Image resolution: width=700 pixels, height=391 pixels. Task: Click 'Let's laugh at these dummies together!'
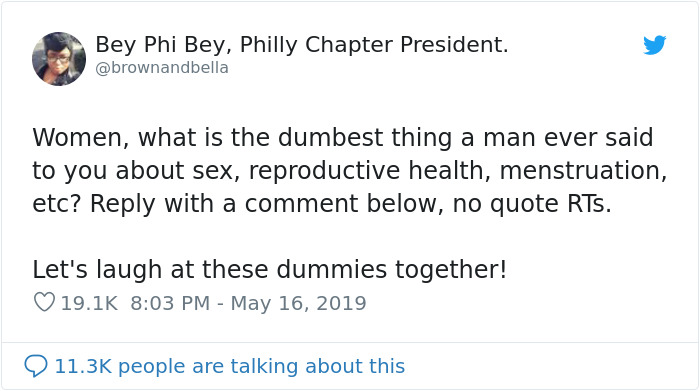click(270, 270)
